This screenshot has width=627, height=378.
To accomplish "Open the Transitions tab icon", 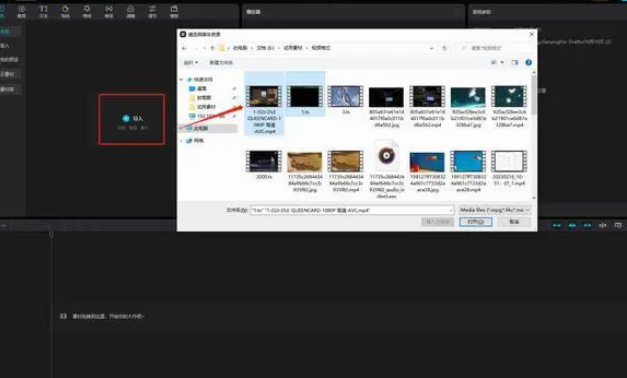I will 109,11.
